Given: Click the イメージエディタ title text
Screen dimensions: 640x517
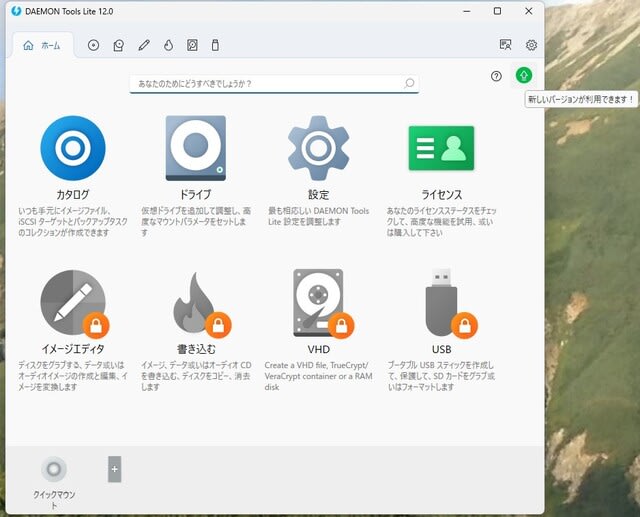Looking at the screenshot, I should 73,349.
